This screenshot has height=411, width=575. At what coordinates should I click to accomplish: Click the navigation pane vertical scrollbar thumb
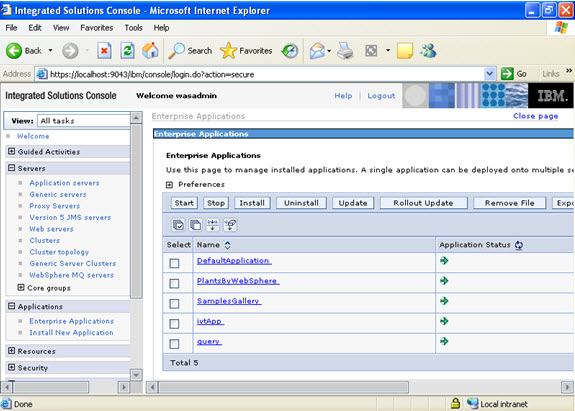(136, 211)
